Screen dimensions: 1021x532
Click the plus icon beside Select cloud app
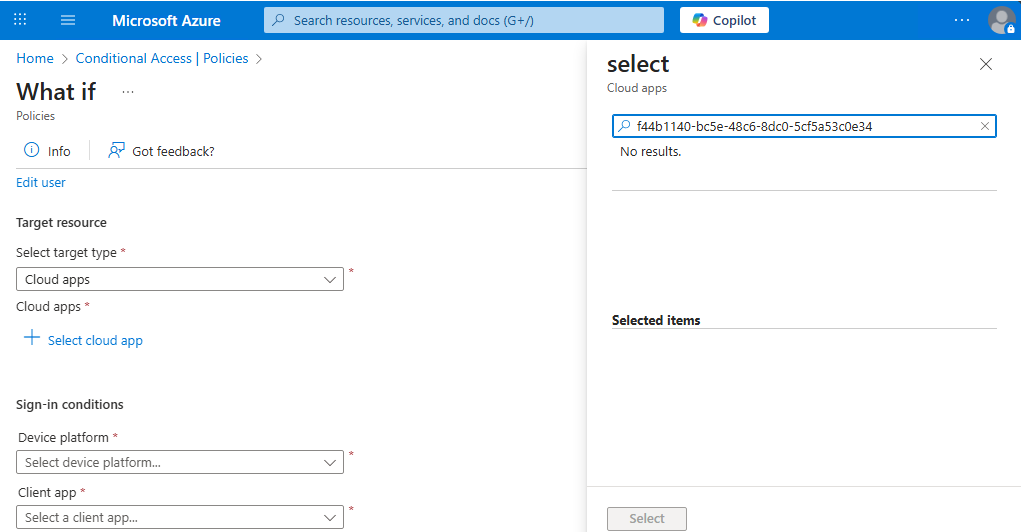tap(32, 337)
